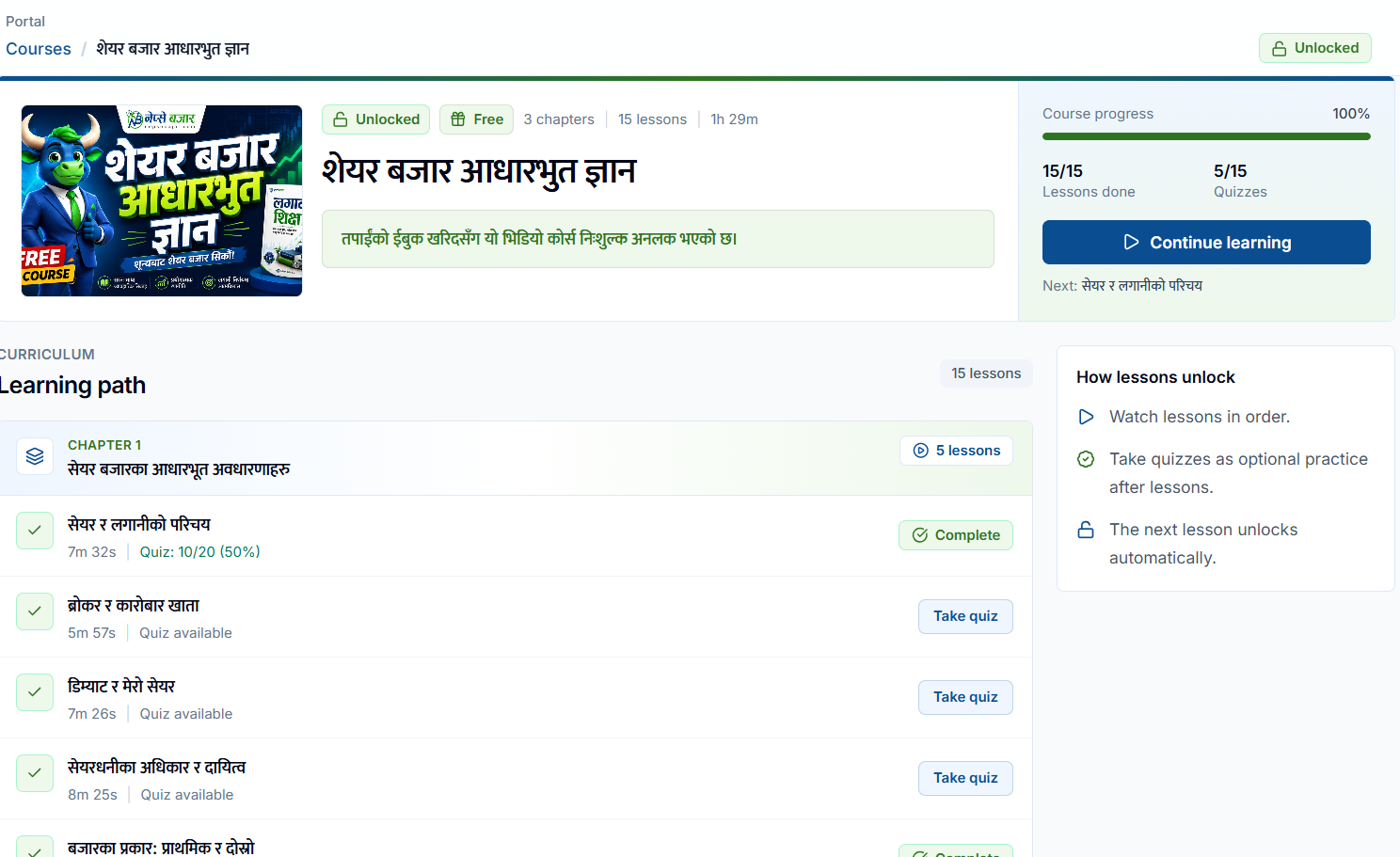Viewport: 1400px width, 857px height.
Task: Click the 15/15 Lessons done stat
Action: (1089, 181)
